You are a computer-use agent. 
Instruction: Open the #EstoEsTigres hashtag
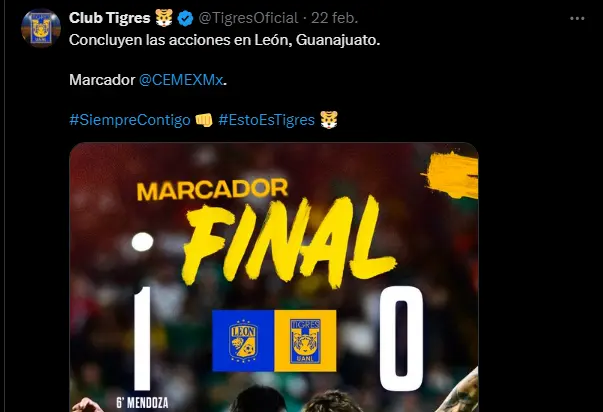point(267,120)
